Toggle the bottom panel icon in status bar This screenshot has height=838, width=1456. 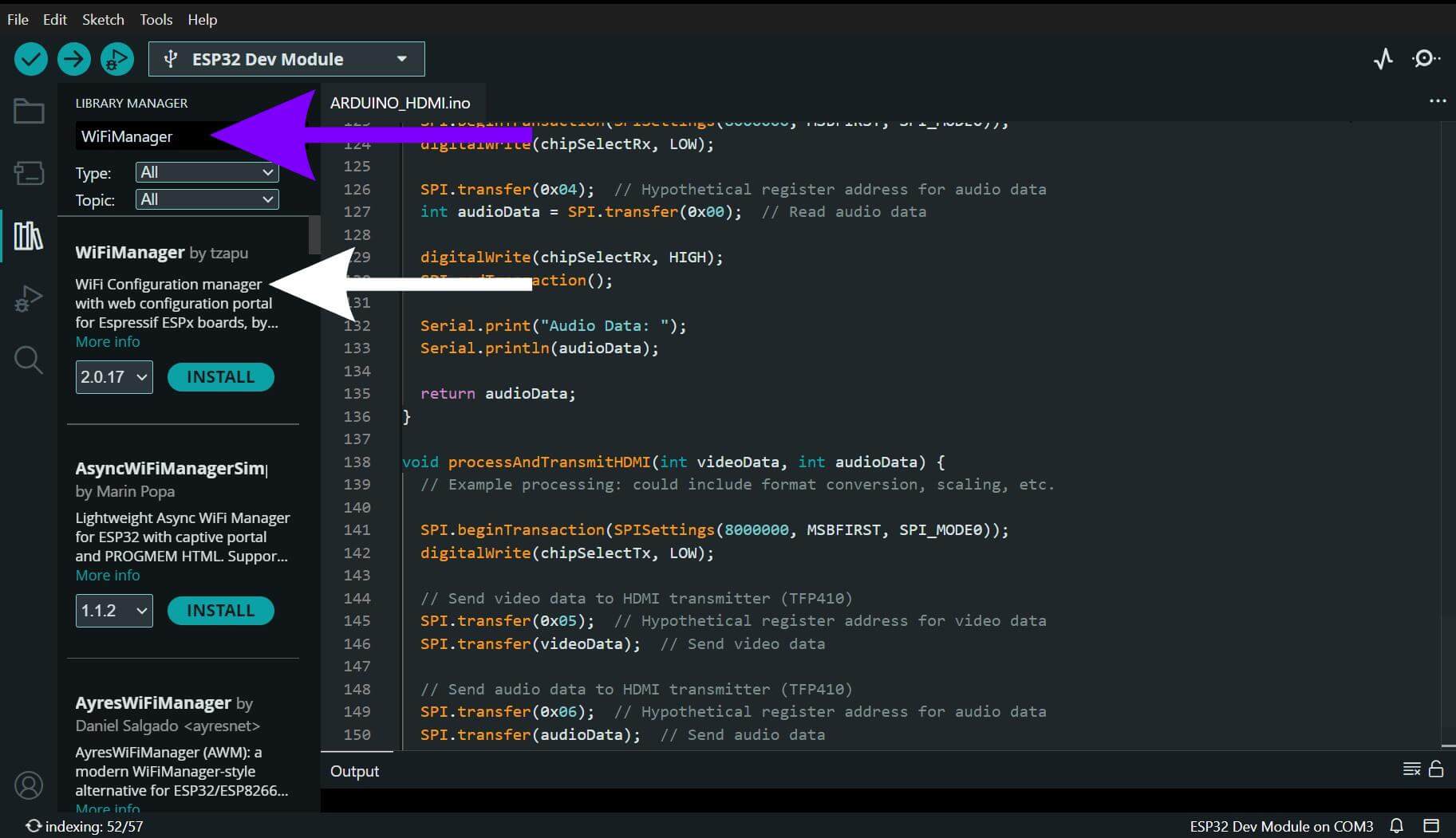pos(1431,826)
